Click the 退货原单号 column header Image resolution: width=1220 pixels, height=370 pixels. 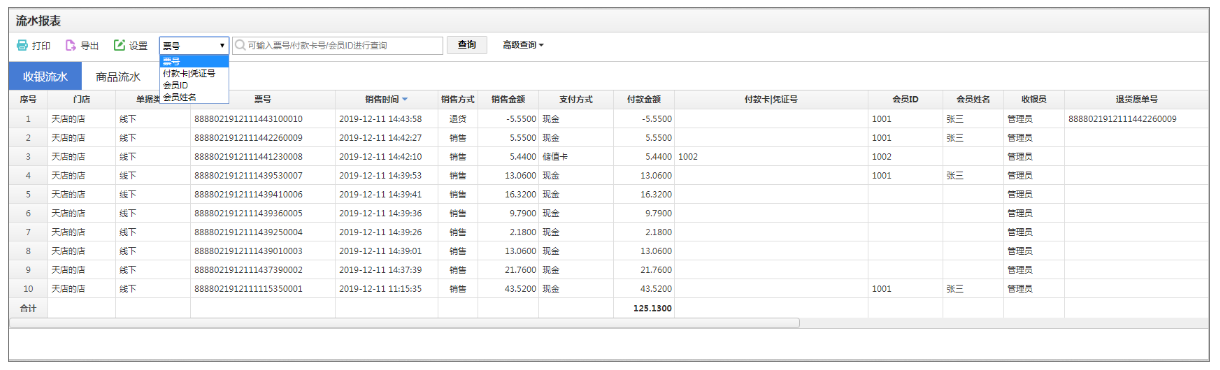(1136, 100)
